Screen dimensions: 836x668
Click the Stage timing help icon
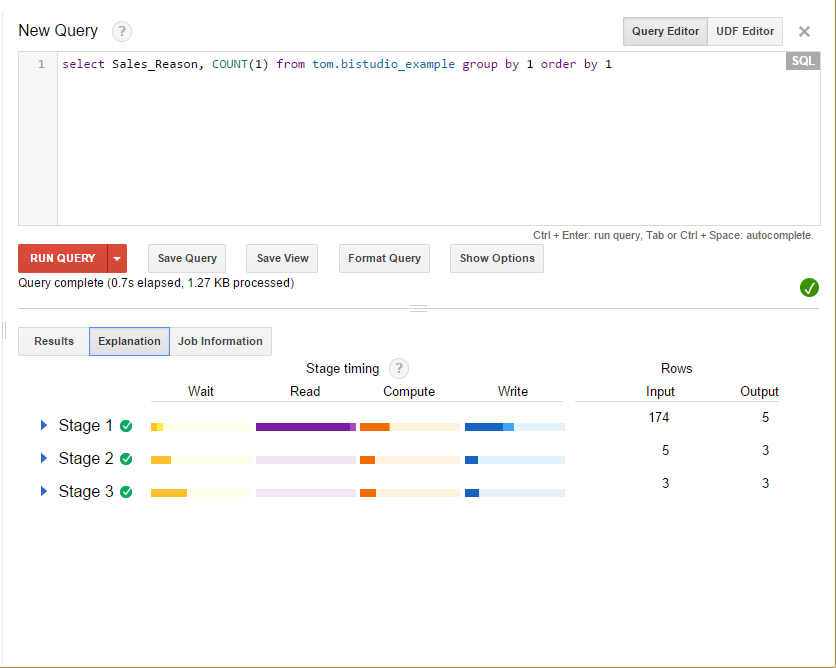tap(399, 368)
